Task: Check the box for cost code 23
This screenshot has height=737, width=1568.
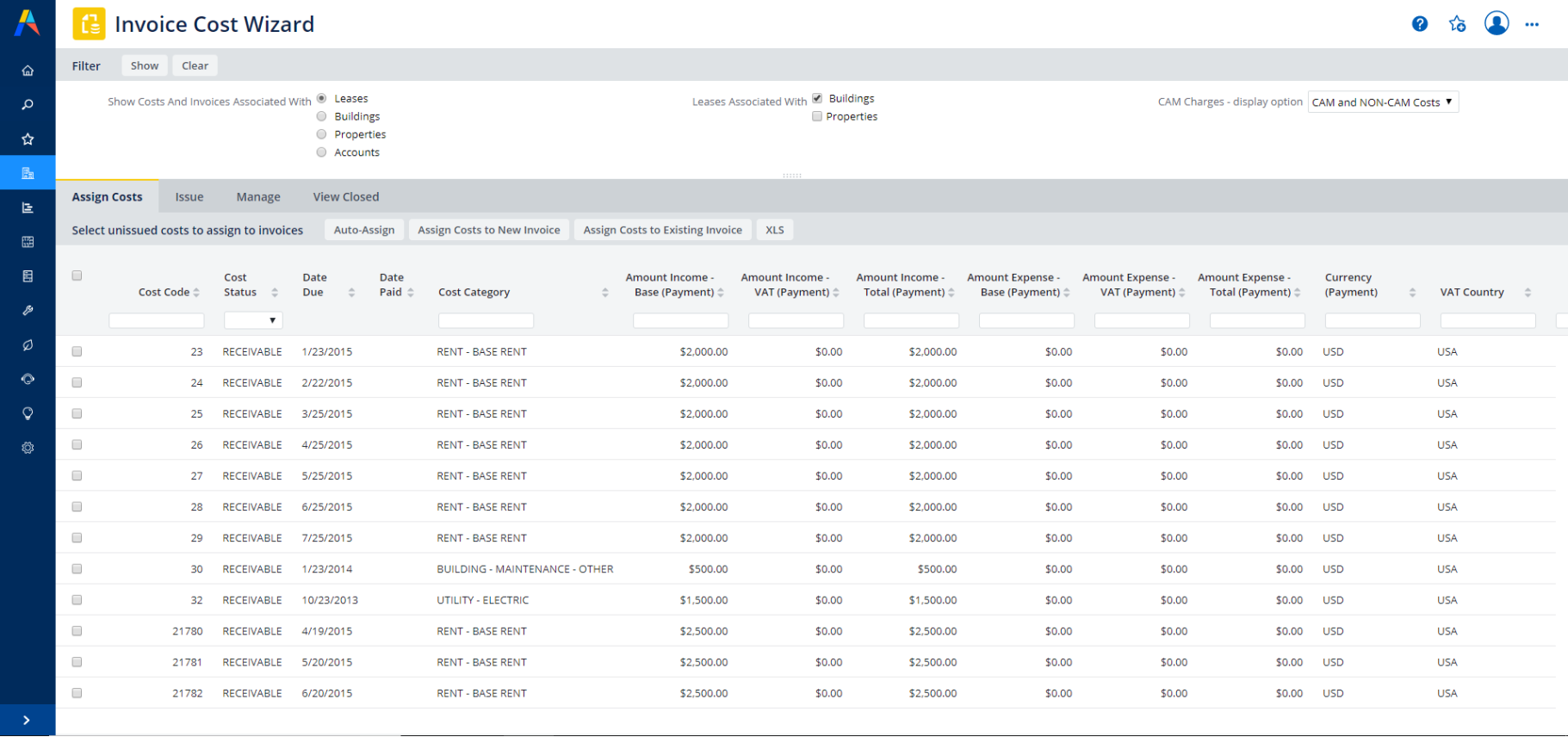Action: tap(77, 351)
